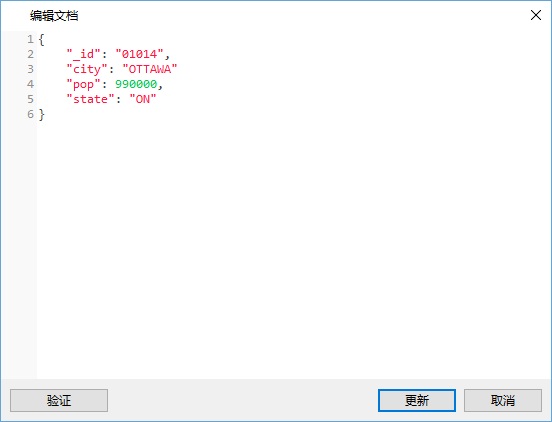
Task: Click the closing curly brace
Action: click(x=42, y=114)
